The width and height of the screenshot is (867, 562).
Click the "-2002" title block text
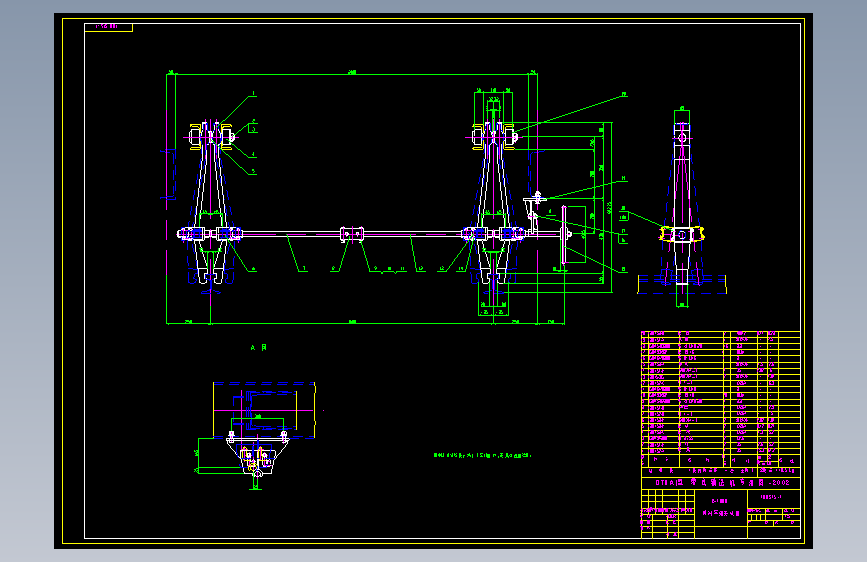779,482
